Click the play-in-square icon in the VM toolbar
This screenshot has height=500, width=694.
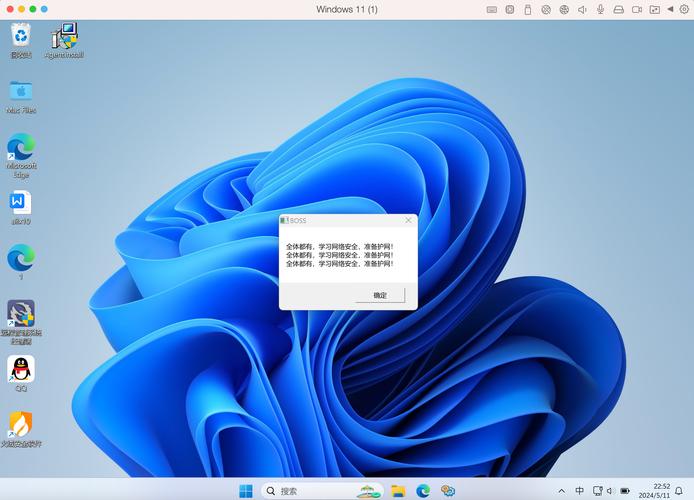[x=510, y=9]
